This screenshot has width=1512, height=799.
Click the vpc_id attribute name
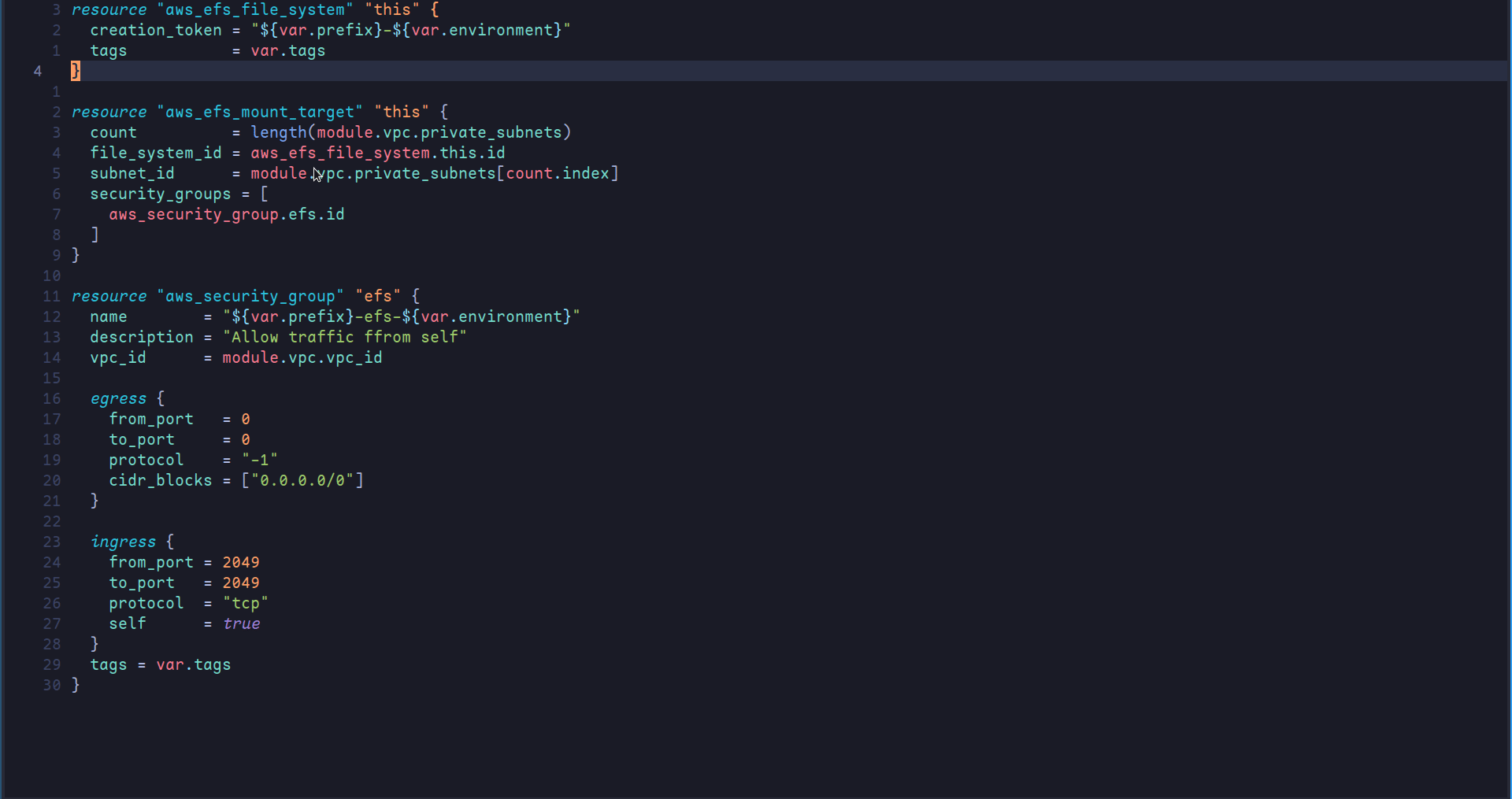pyautogui.click(x=118, y=357)
